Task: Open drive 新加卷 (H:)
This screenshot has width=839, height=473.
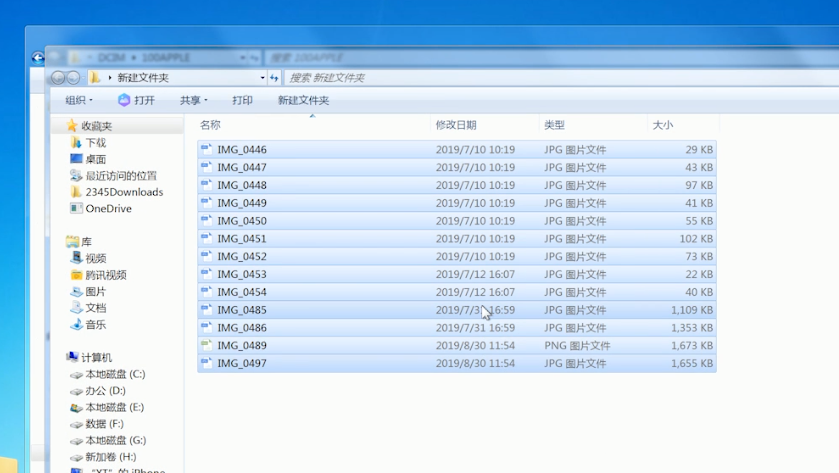Action: click(111, 457)
